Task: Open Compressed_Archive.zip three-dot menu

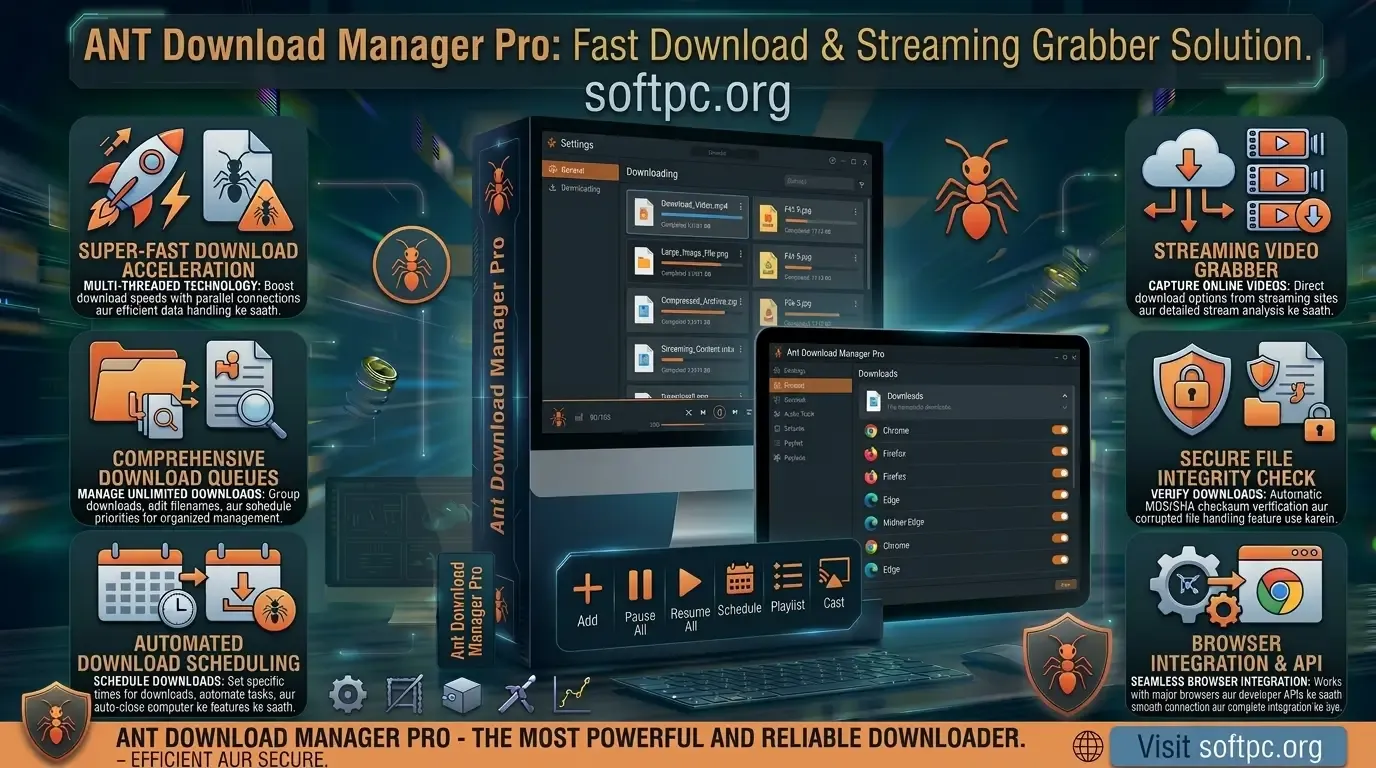Action: coord(741,304)
